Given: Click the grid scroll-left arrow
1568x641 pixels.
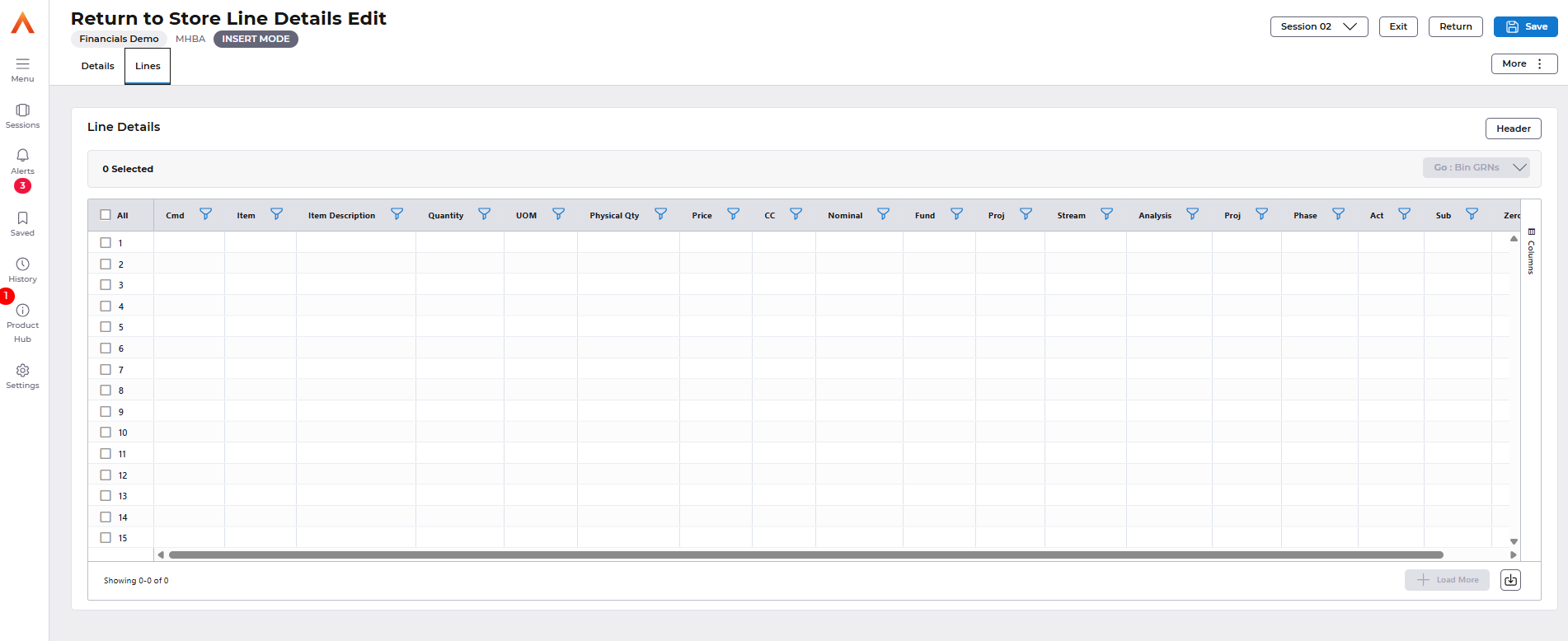Looking at the screenshot, I should coord(161,555).
